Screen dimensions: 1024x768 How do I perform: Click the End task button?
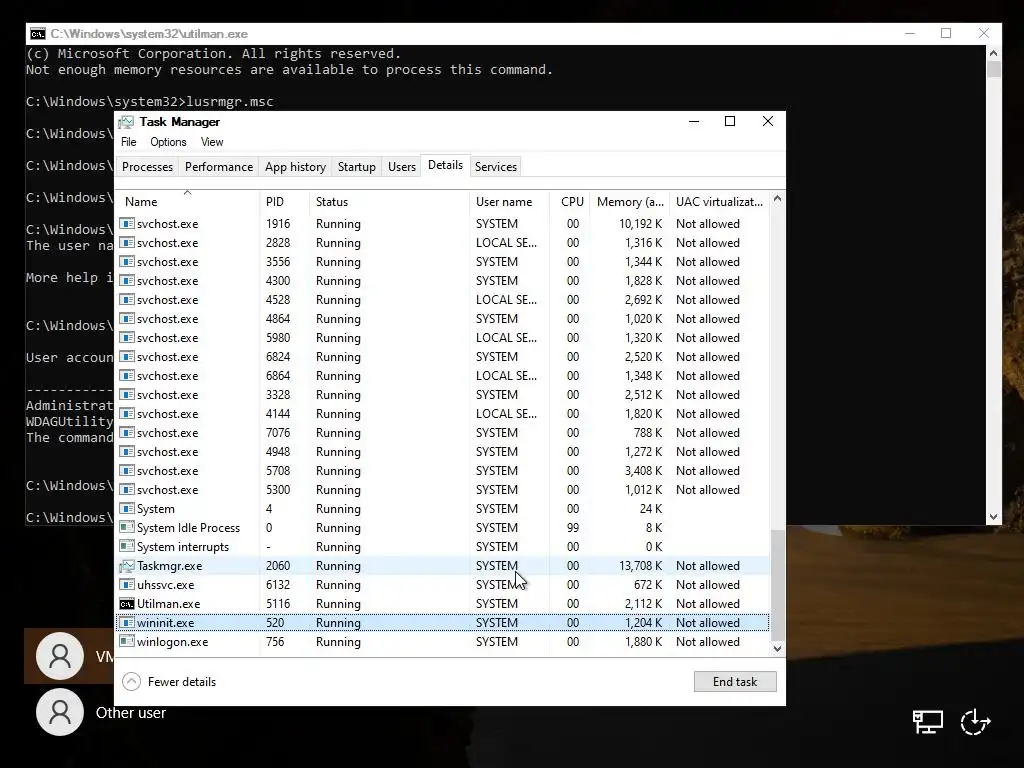(735, 682)
